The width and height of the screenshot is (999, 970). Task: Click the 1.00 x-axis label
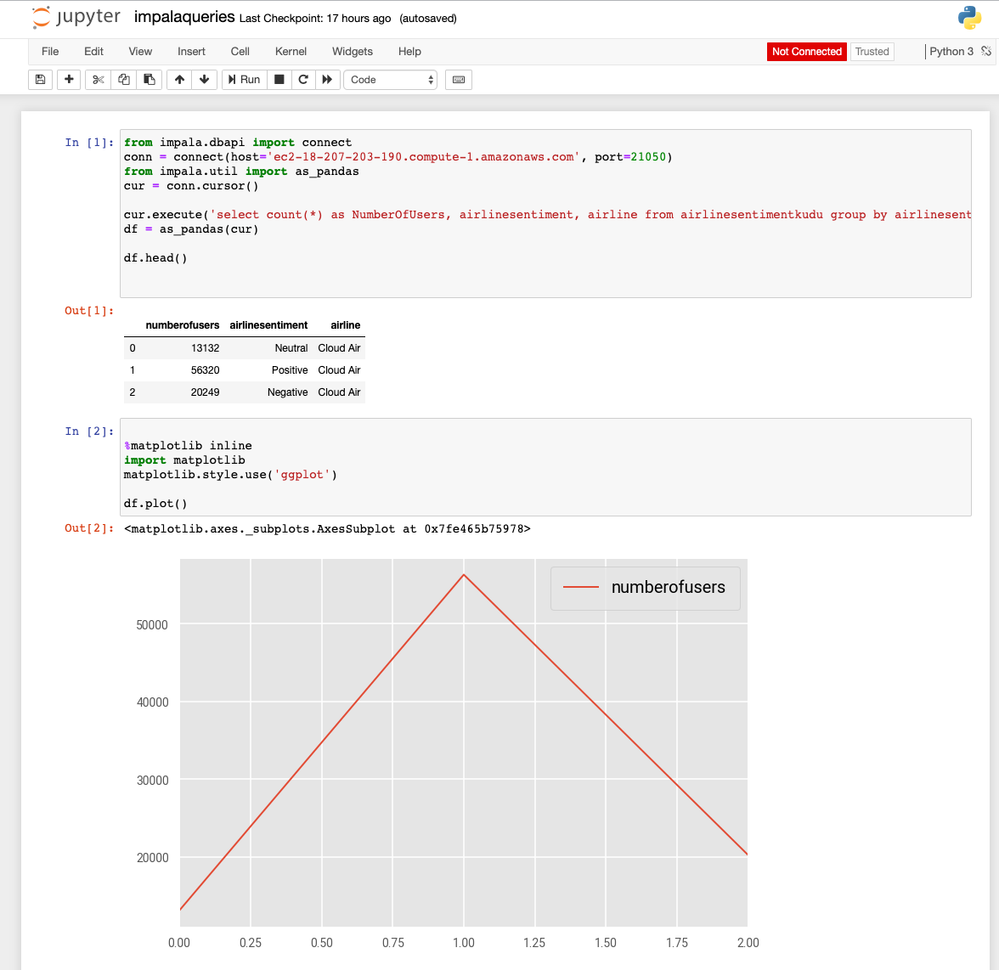pyautogui.click(x=464, y=943)
